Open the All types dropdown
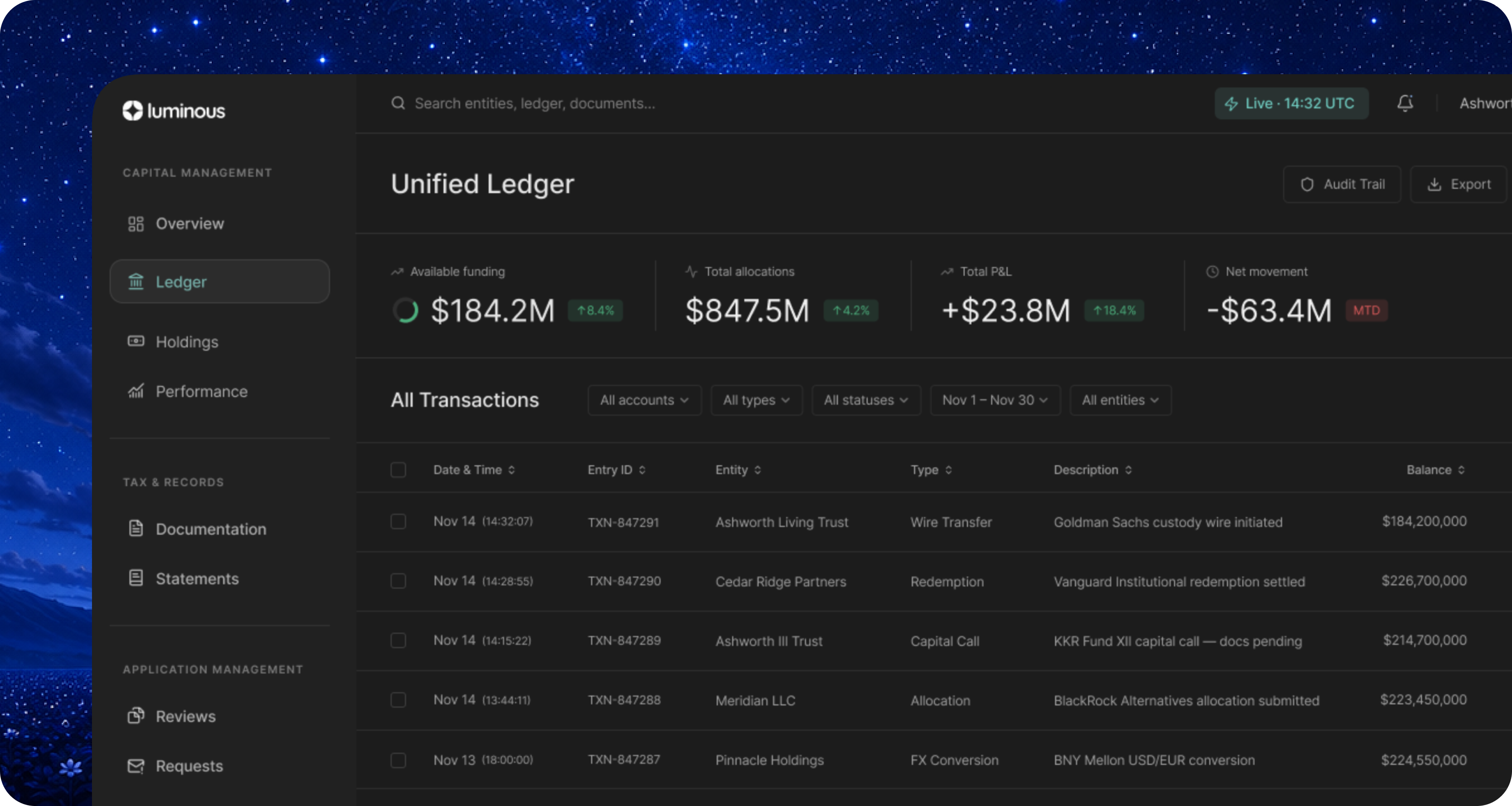Screen dimensions: 1512x806 tap(756, 400)
